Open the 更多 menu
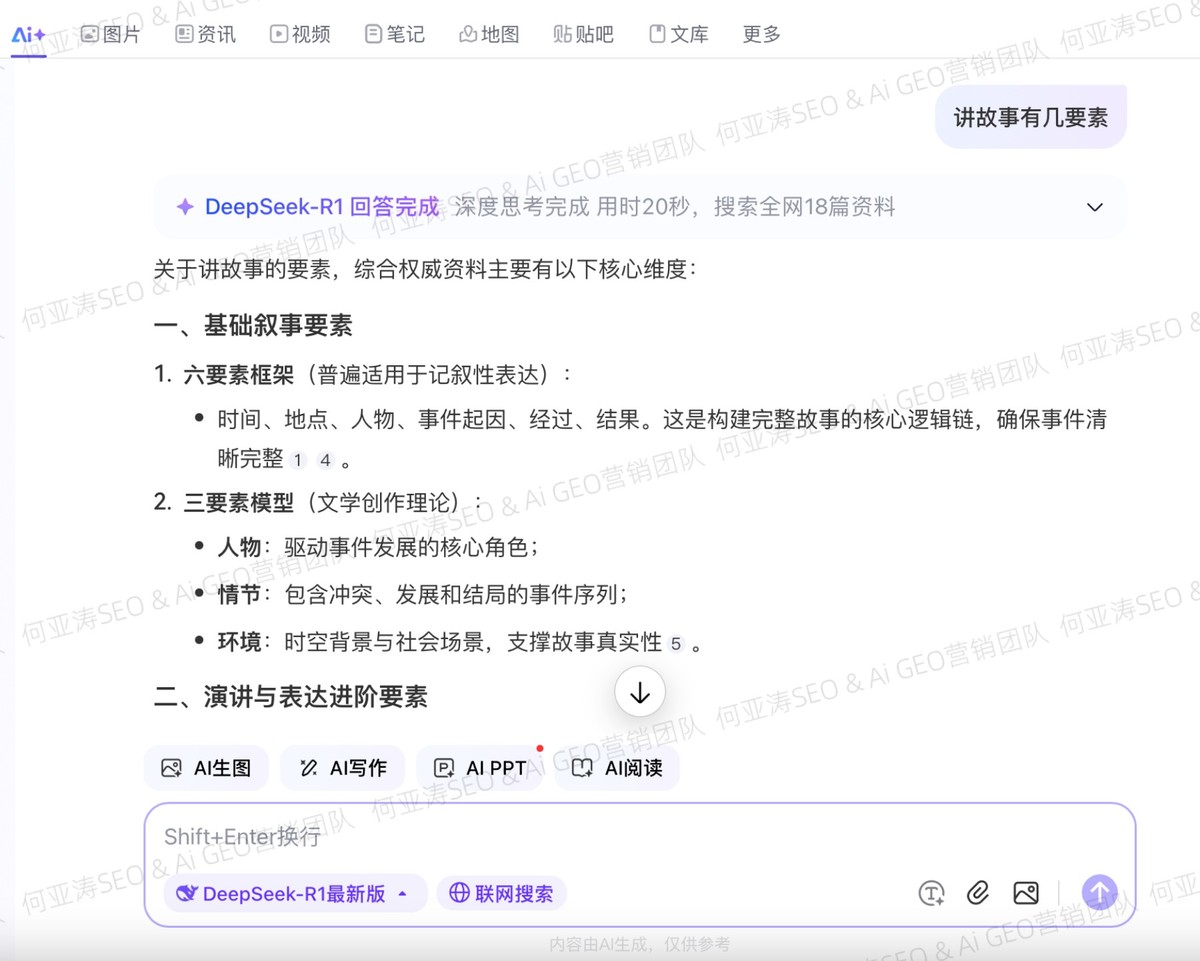This screenshot has width=1200, height=961. click(761, 34)
